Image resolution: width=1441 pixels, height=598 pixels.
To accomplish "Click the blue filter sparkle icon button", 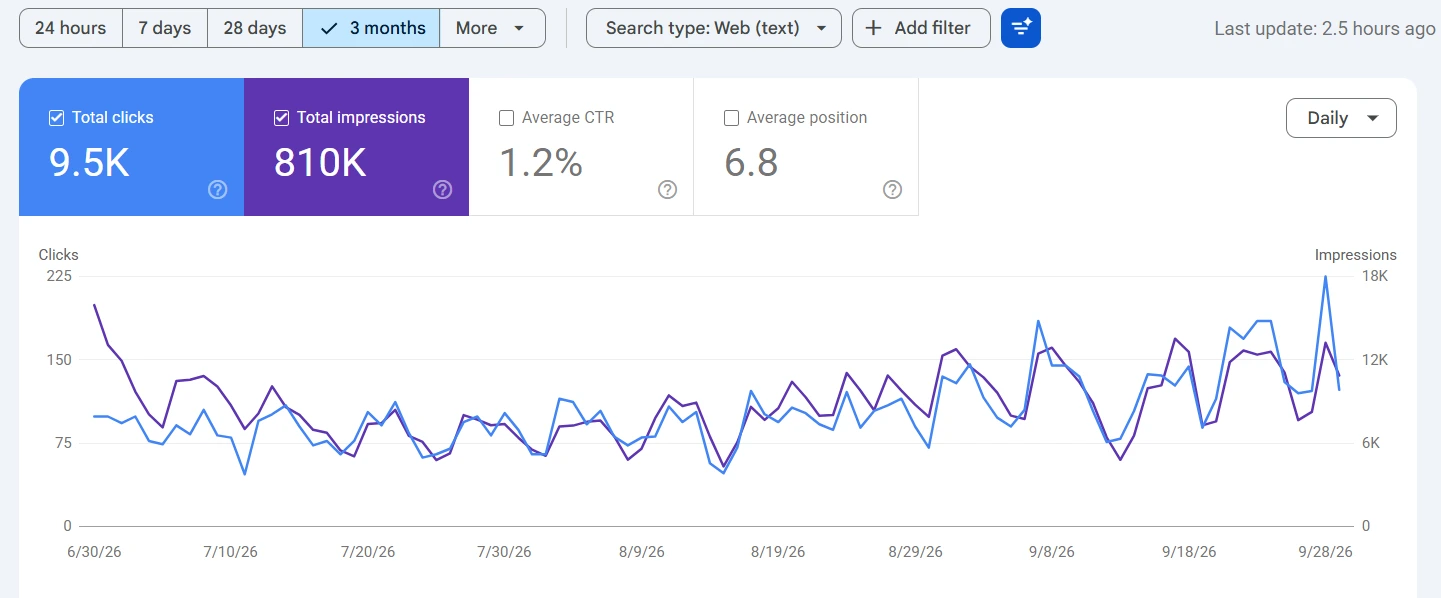I will [1021, 28].
